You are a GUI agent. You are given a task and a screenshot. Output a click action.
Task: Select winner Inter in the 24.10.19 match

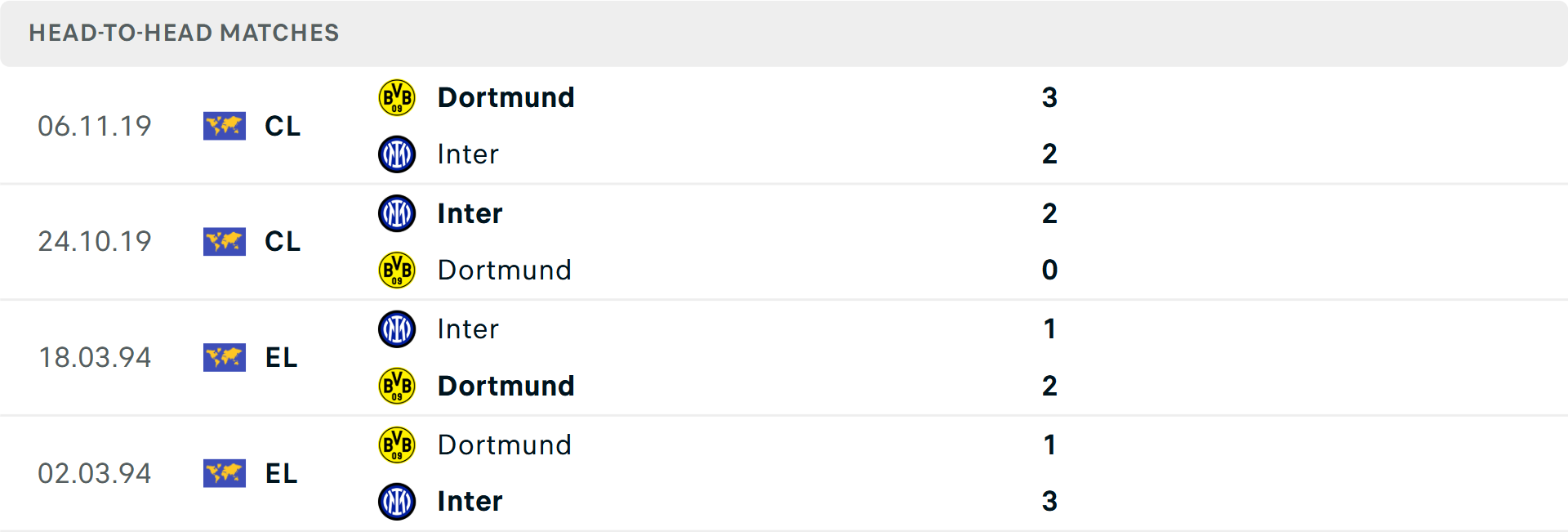(470, 213)
